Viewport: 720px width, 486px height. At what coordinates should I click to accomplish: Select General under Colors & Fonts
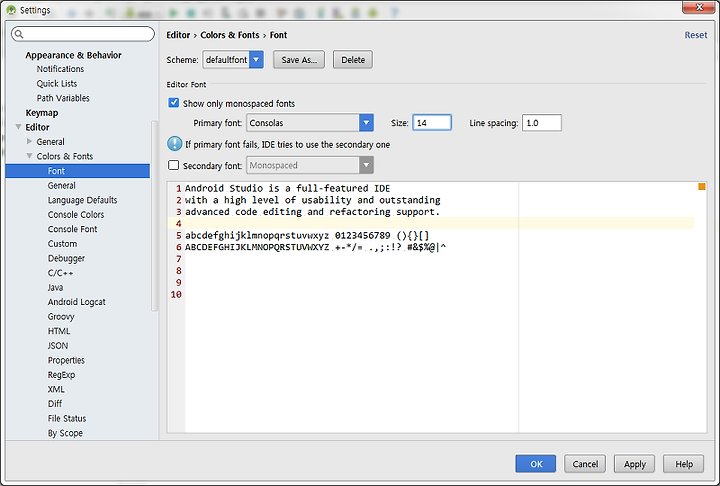click(x=62, y=186)
